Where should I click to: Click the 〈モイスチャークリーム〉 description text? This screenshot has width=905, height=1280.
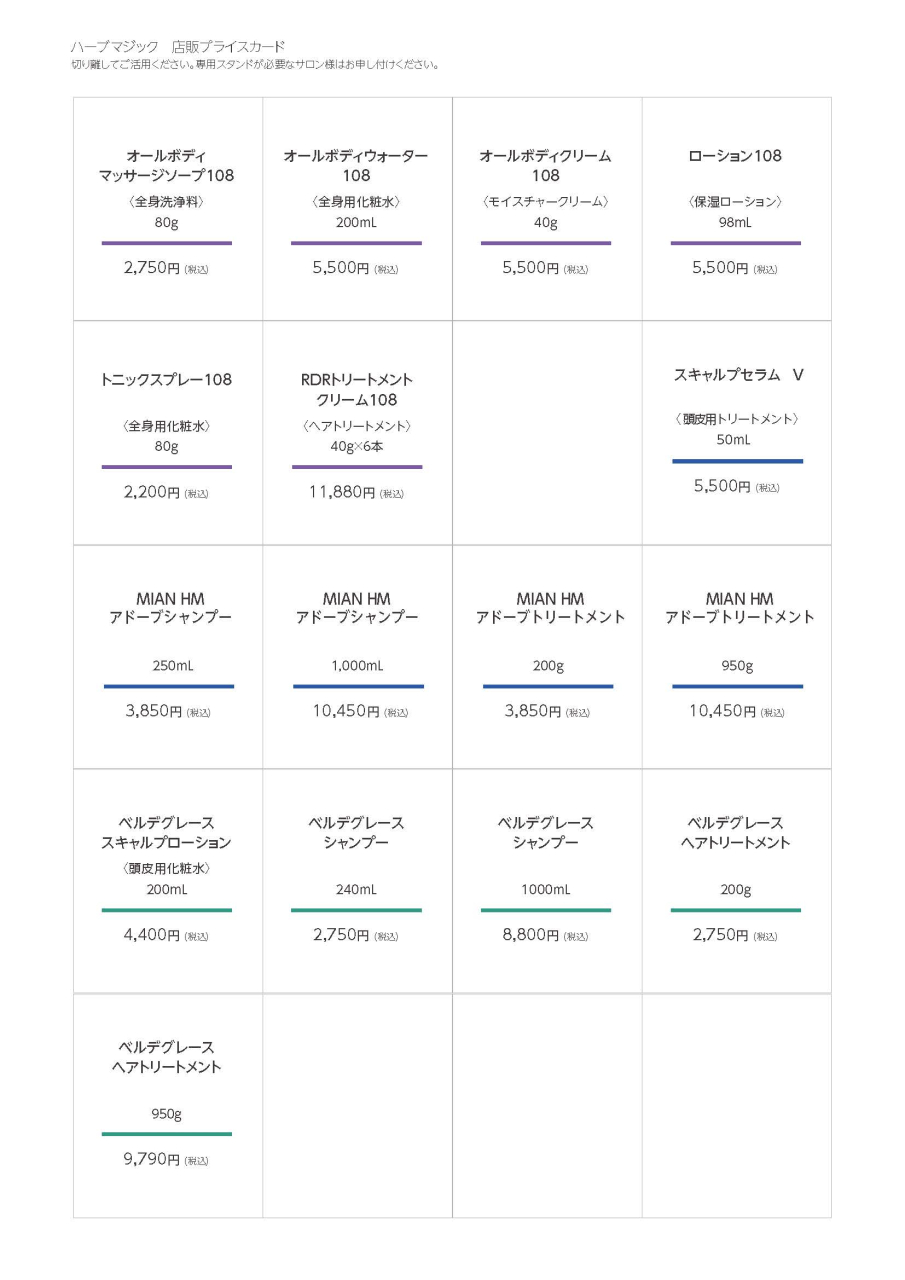[x=545, y=202]
